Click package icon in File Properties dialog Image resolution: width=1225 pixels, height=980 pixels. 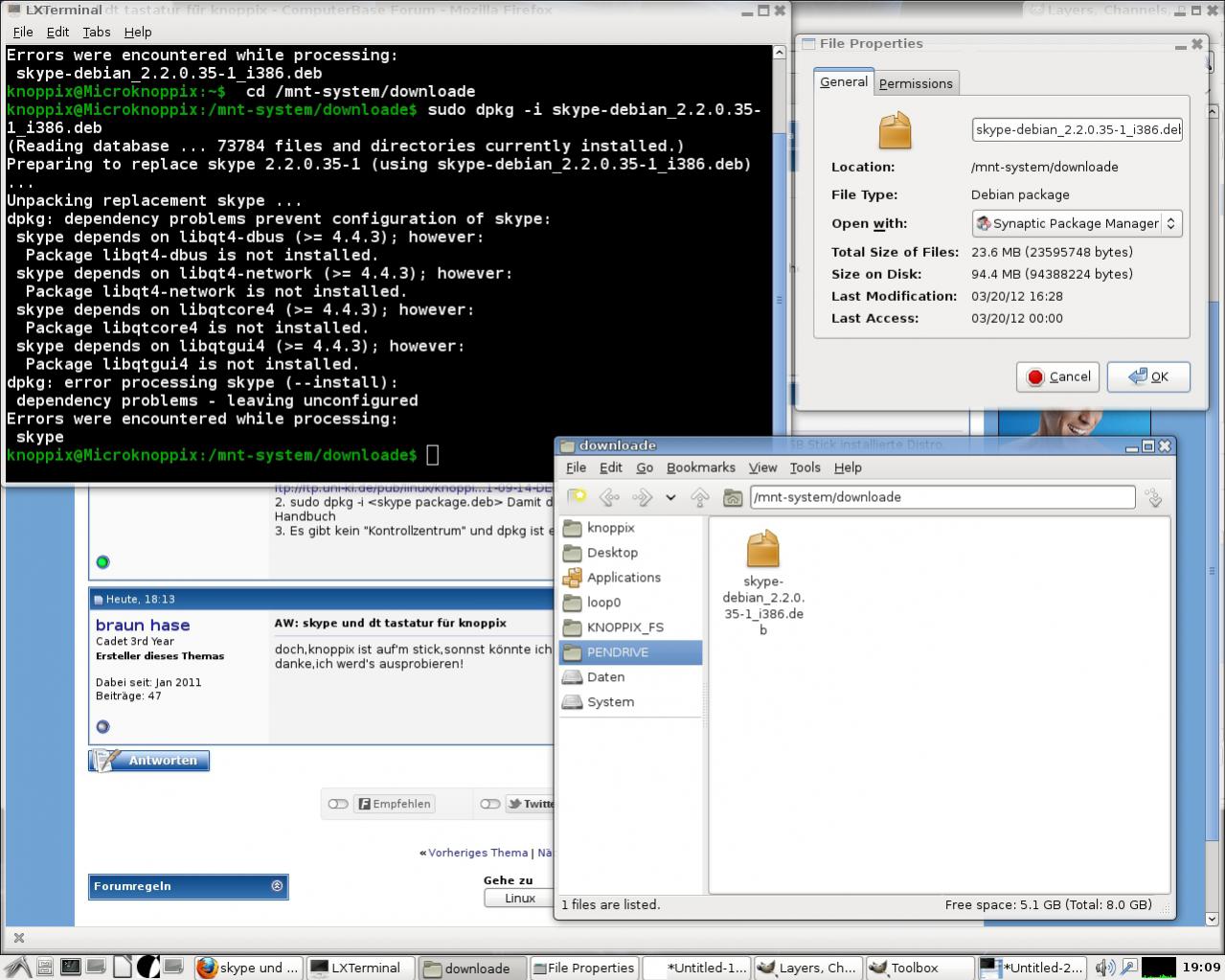click(896, 130)
